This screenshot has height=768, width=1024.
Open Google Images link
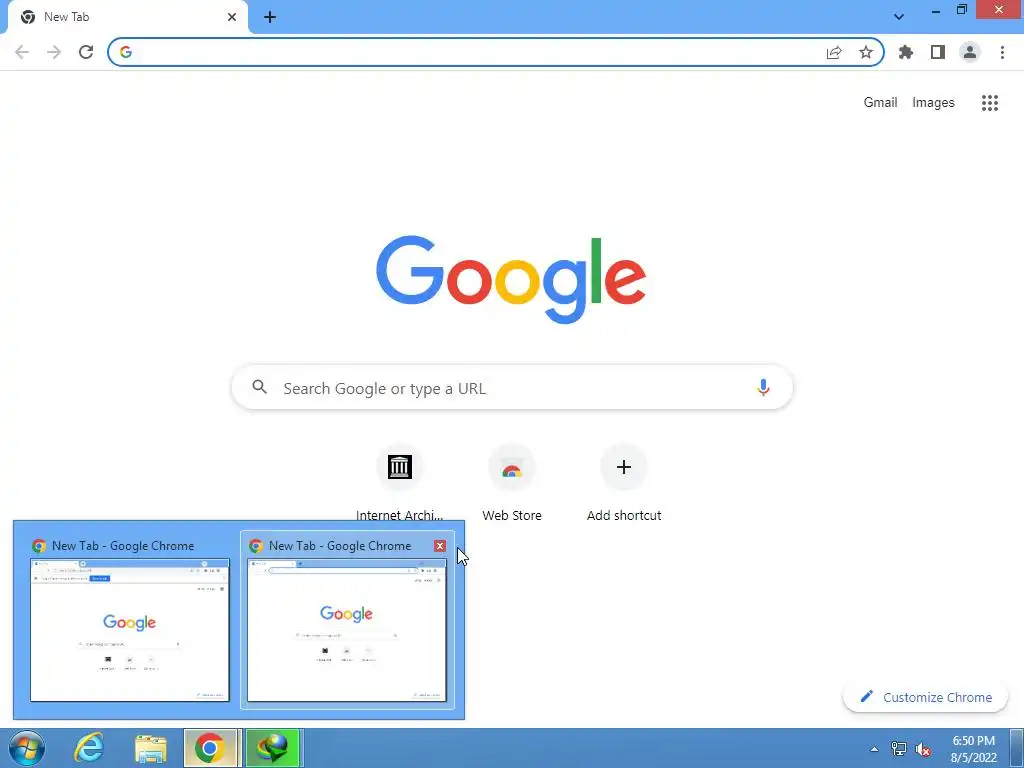(x=933, y=103)
